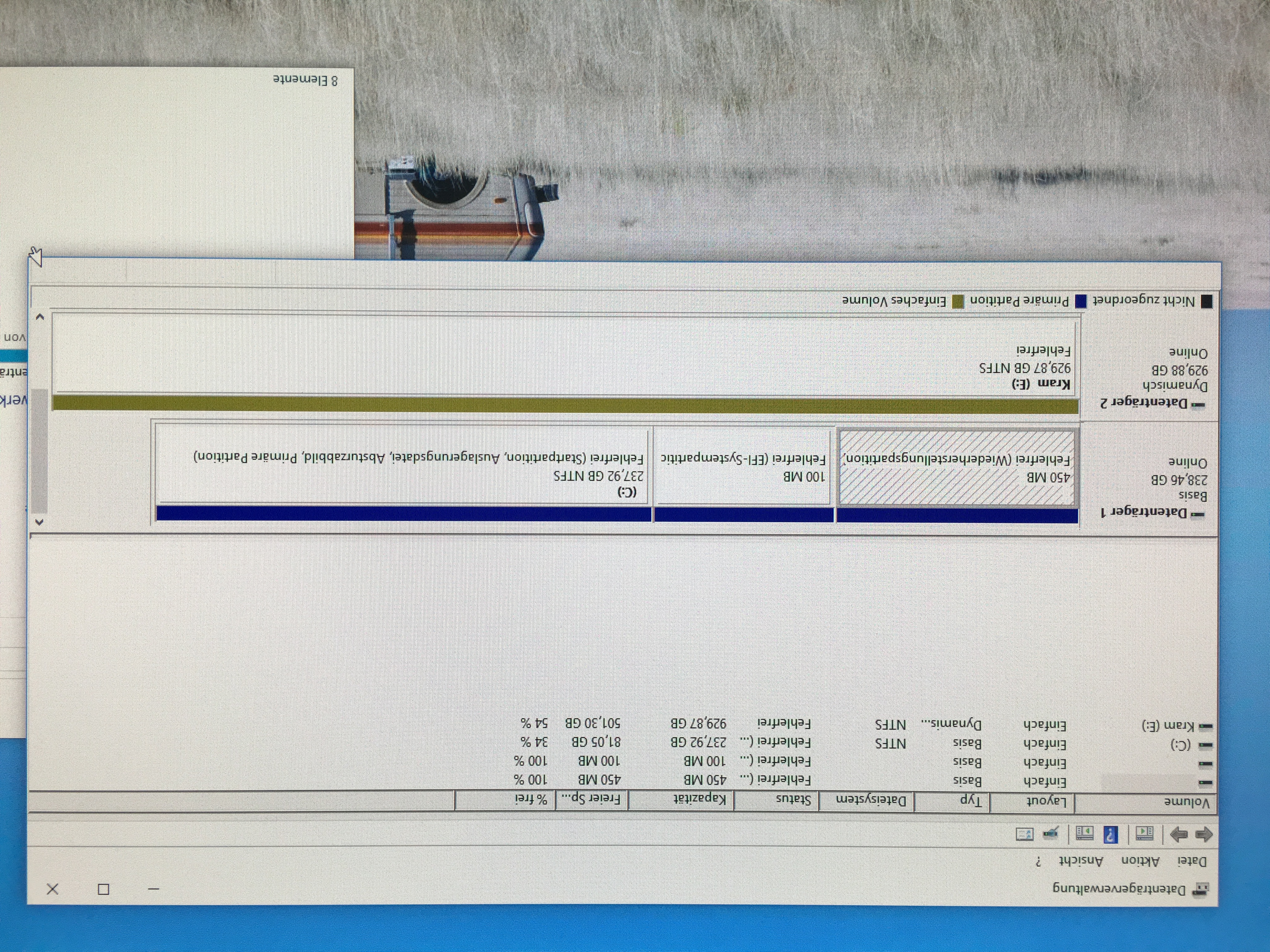Select the (C:) 237,92 GB NTFS partition block
The height and width of the screenshot is (952, 1270).
[x=403, y=472]
